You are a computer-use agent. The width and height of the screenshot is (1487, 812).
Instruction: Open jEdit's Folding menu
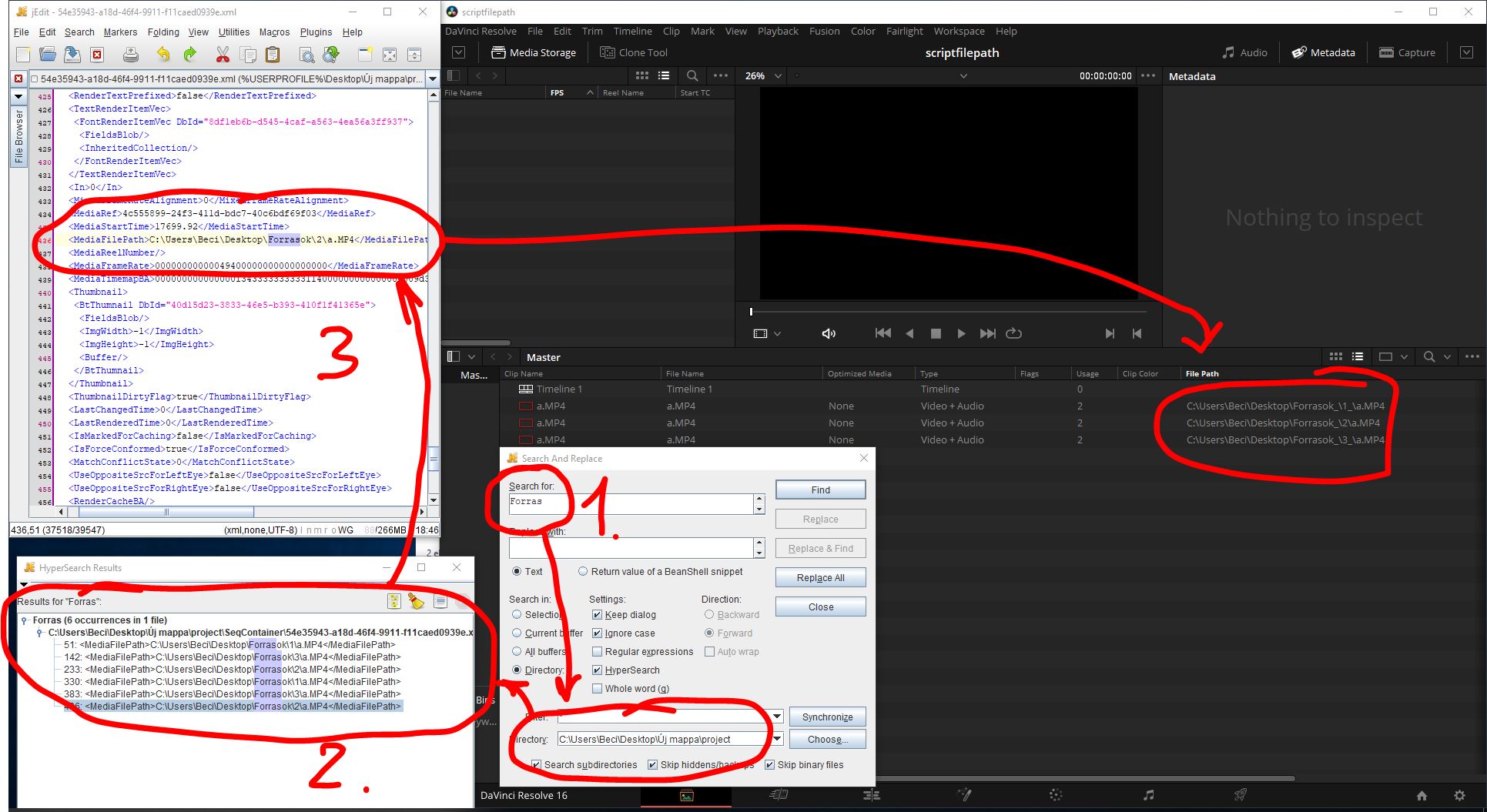[x=163, y=32]
